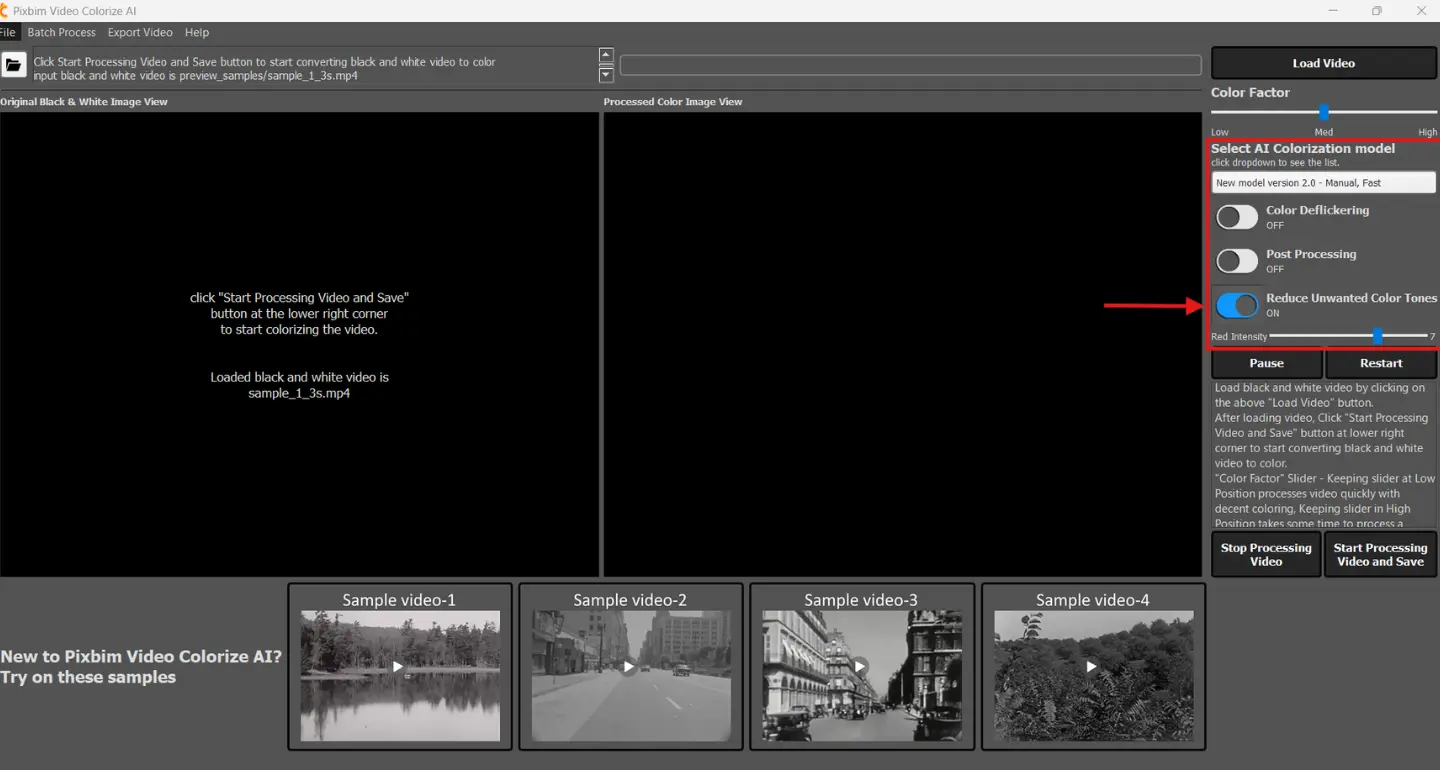The width and height of the screenshot is (1440, 770).
Task: Open the File menu
Action: pyautogui.click(x=8, y=33)
